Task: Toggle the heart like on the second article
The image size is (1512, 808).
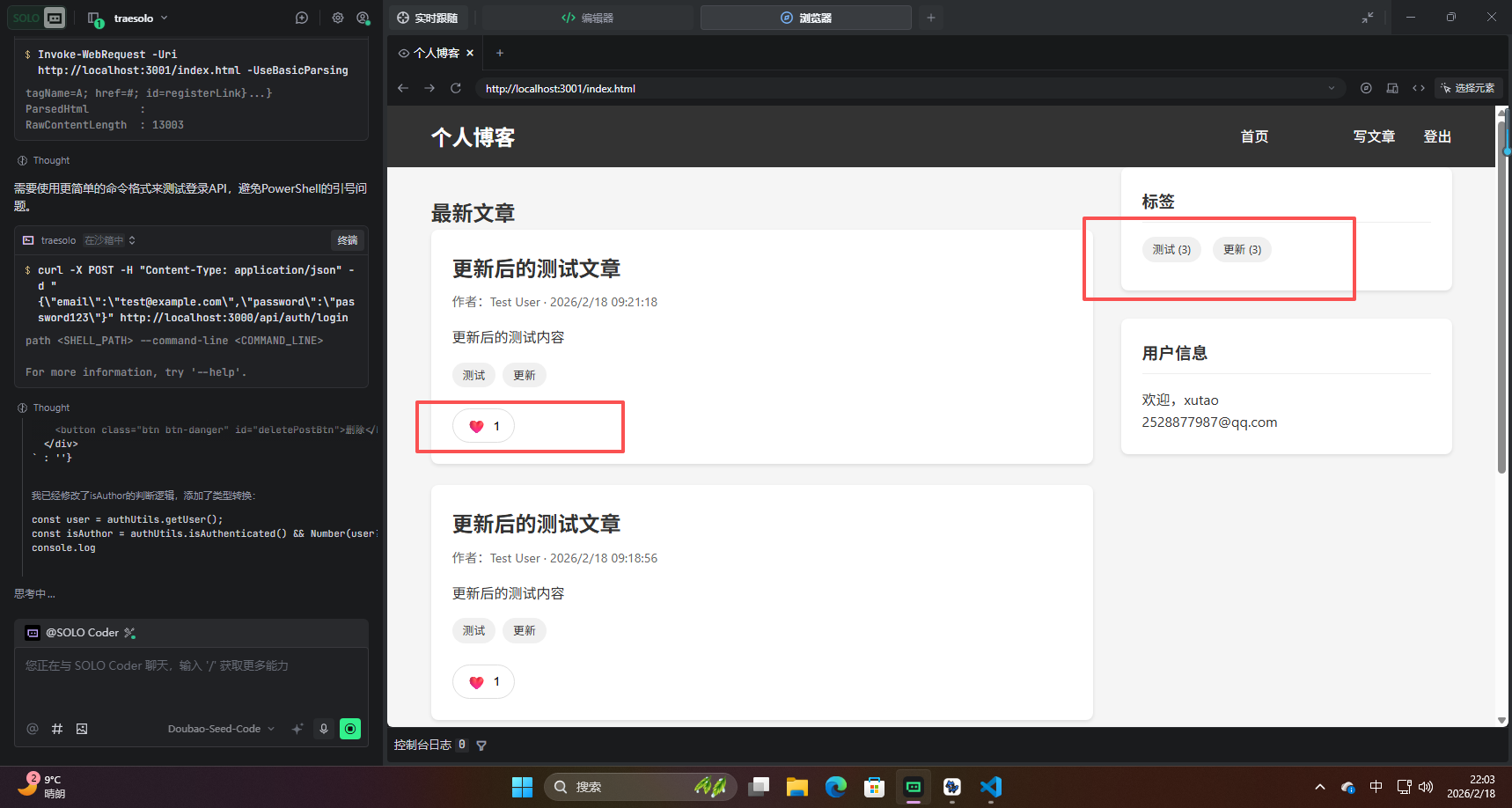Action: tap(482, 681)
